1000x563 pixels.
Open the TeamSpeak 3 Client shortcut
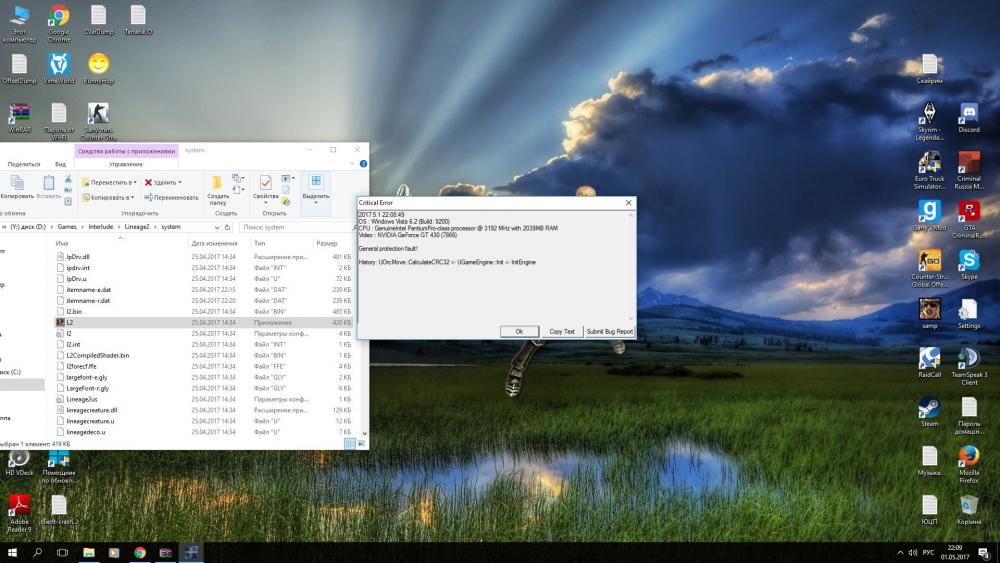click(x=968, y=358)
